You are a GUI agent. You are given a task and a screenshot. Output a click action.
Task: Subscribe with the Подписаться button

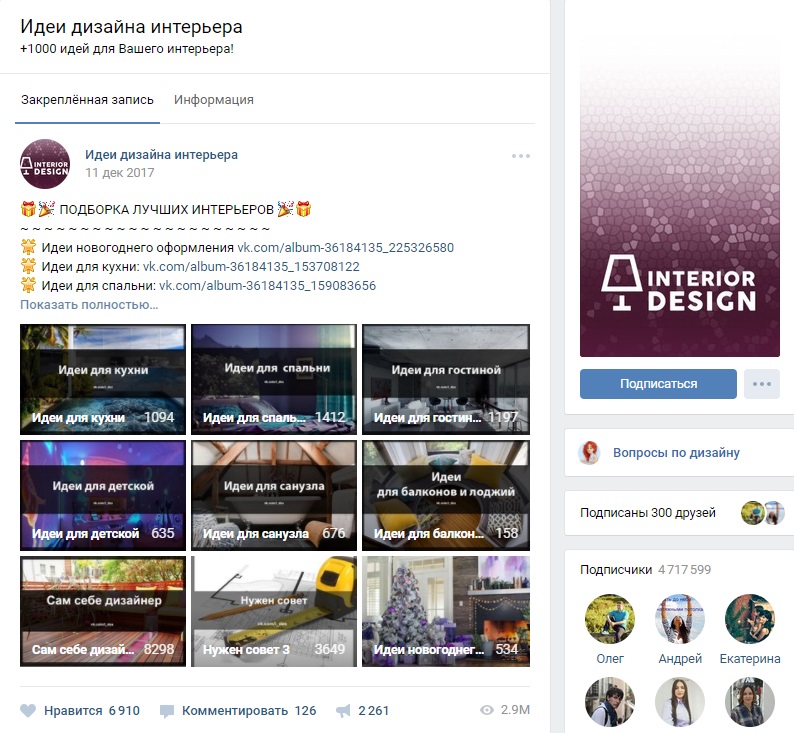tap(658, 384)
